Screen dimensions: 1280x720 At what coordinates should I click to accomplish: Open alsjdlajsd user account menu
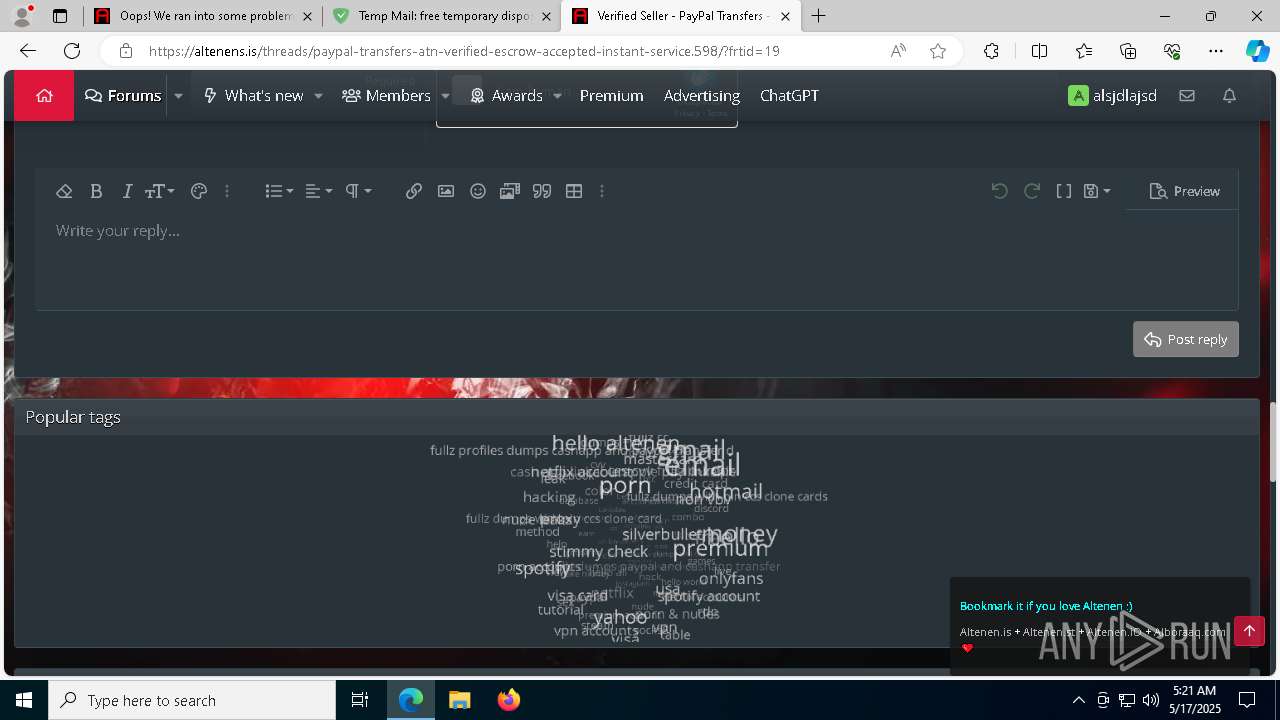[1112, 96]
